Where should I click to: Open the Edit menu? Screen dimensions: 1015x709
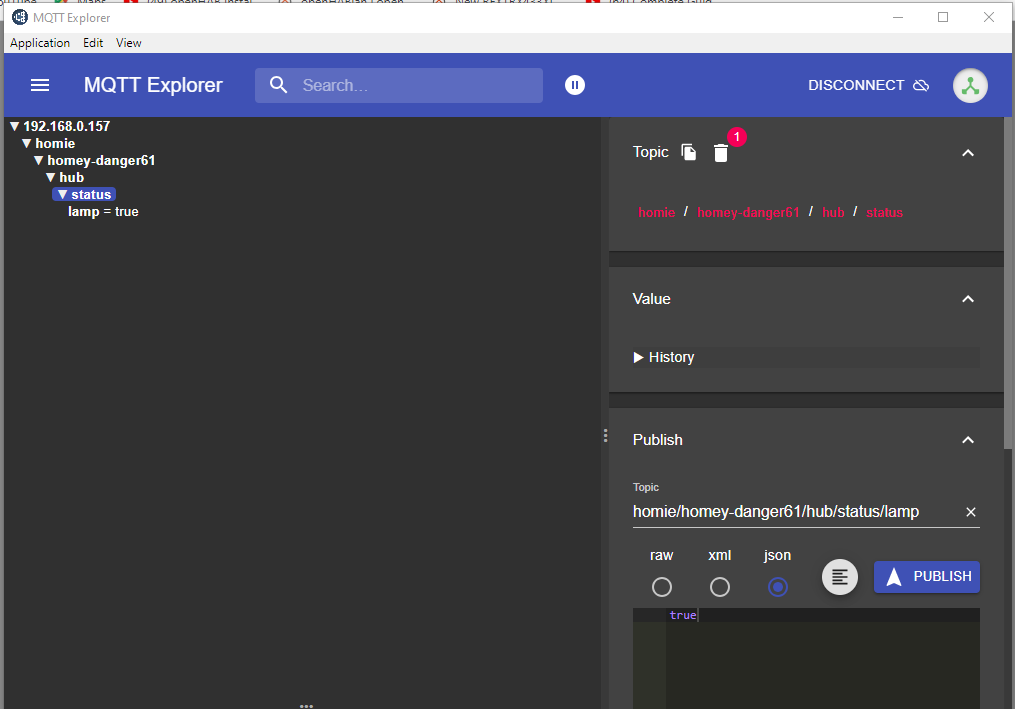click(x=93, y=43)
